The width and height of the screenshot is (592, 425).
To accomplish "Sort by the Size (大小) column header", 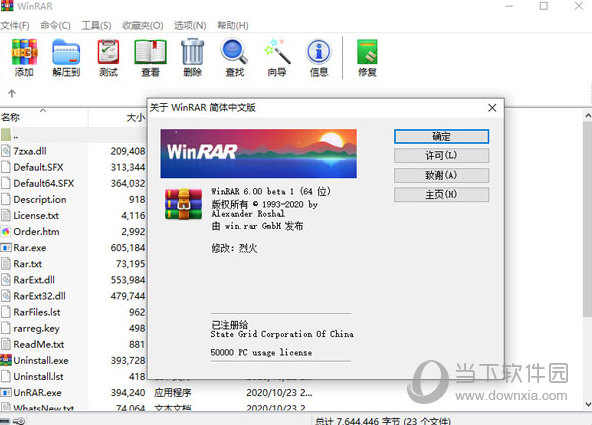I will tap(117, 117).
